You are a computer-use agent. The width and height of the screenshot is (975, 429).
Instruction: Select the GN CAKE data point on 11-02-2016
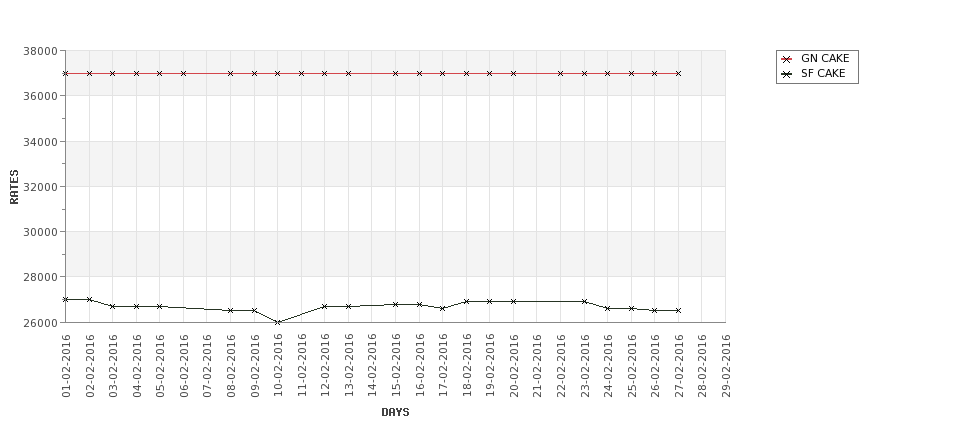(x=302, y=73)
